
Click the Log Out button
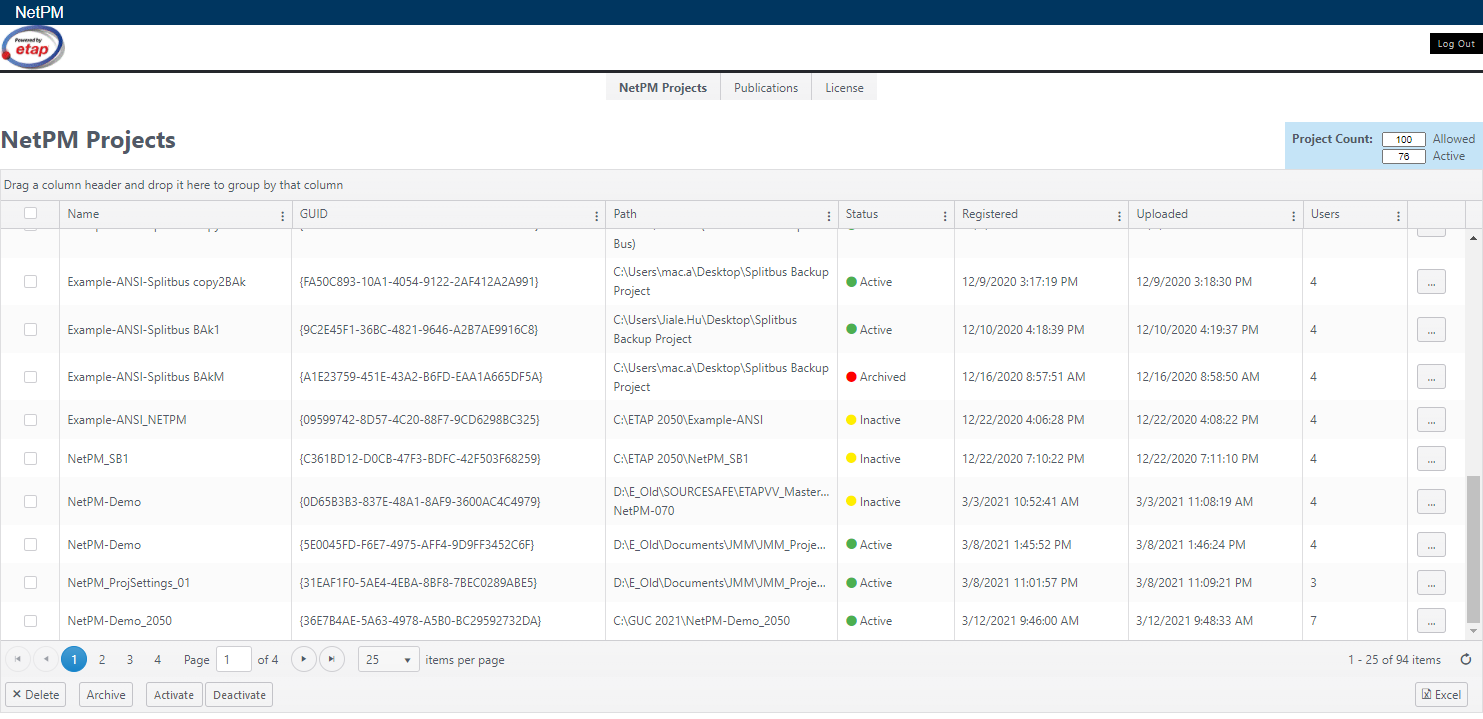1456,44
